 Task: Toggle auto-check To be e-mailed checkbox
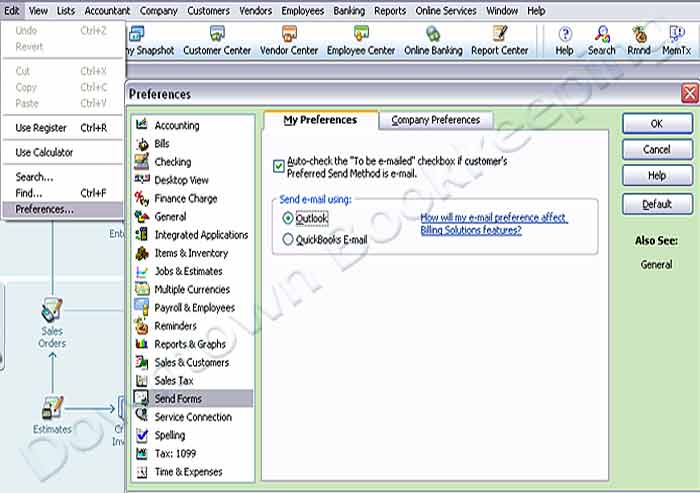point(279,167)
